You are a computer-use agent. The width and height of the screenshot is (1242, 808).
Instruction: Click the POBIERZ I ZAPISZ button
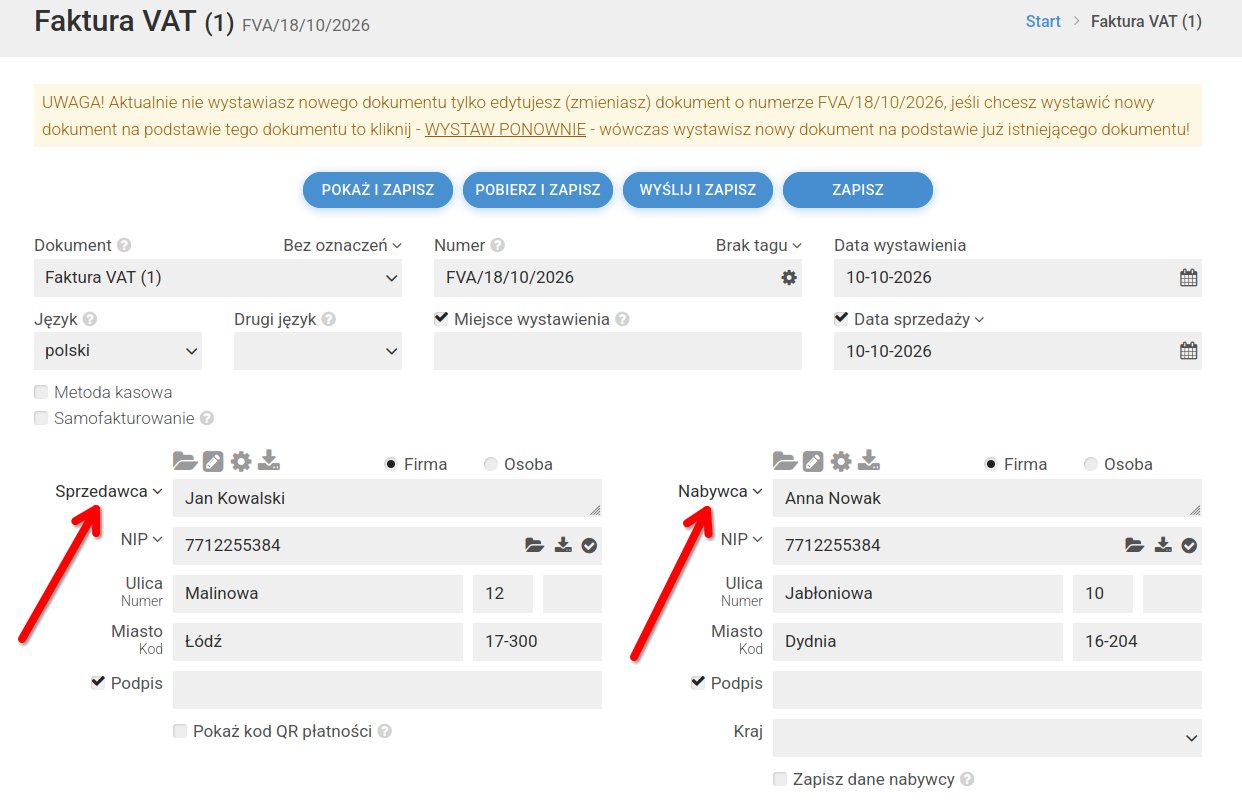point(538,190)
